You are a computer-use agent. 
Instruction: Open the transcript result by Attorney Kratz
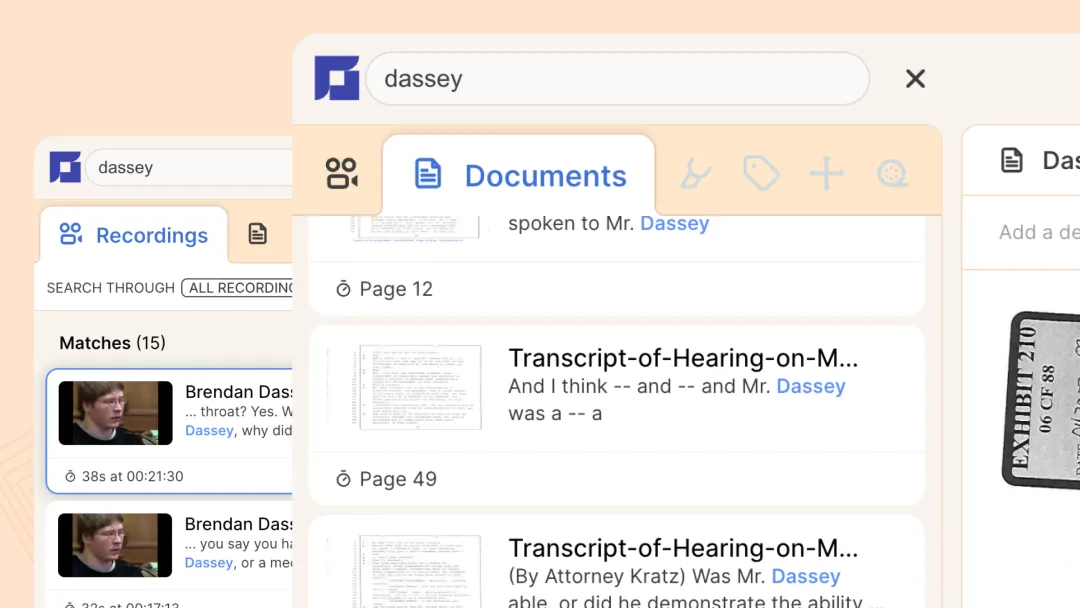coord(616,562)
